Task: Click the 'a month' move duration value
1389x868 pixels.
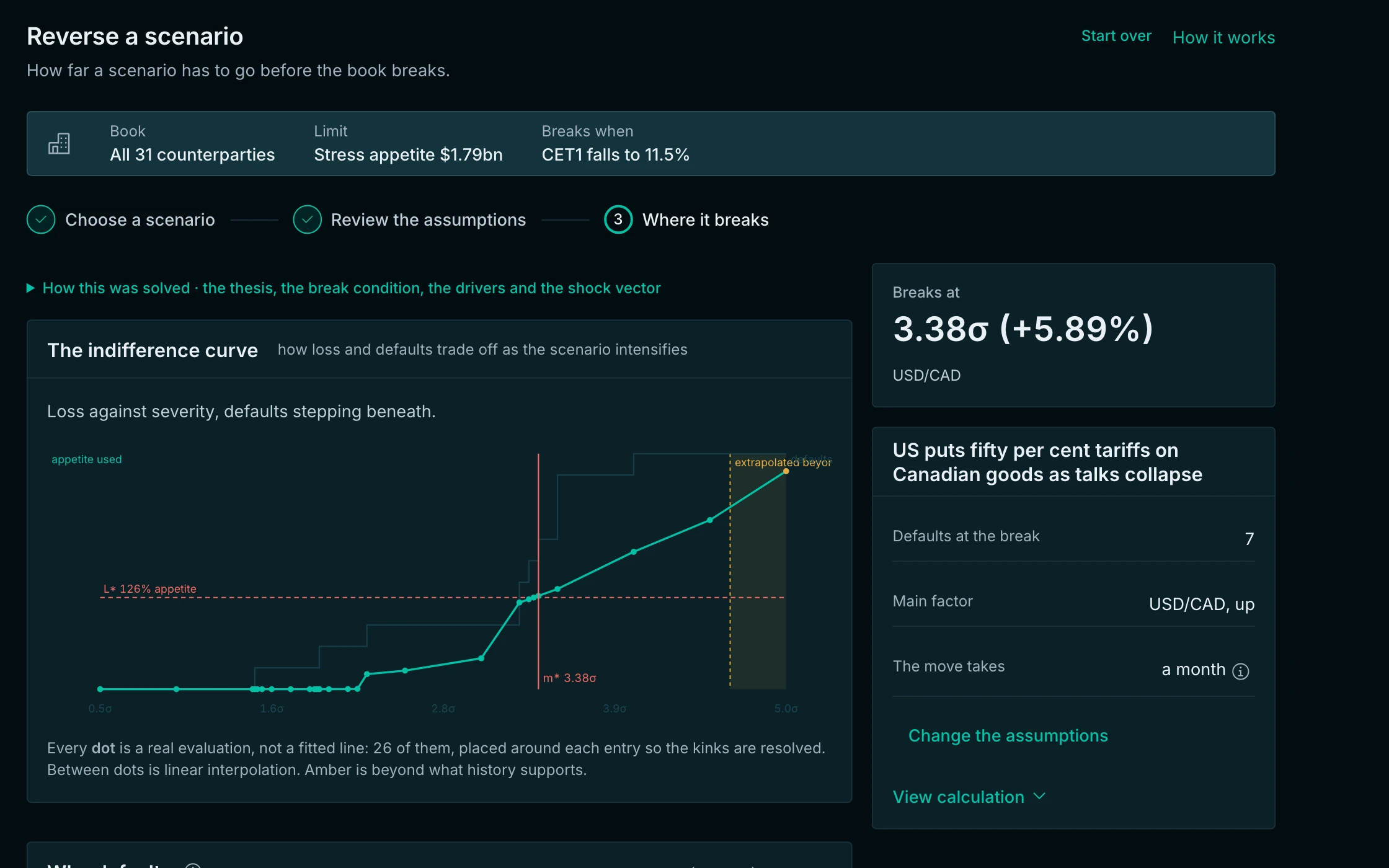Action: point(1194,670)
